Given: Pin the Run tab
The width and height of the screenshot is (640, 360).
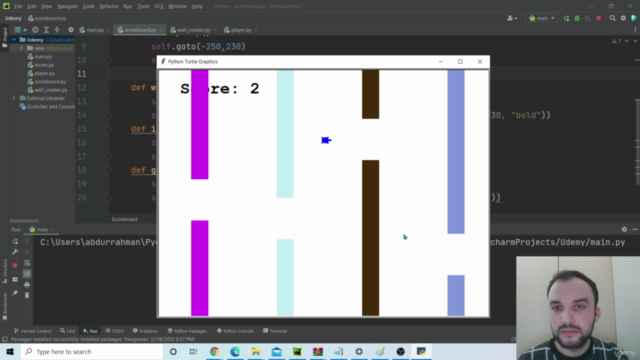Looking at the screenshot, I should [x=15, y=293].
